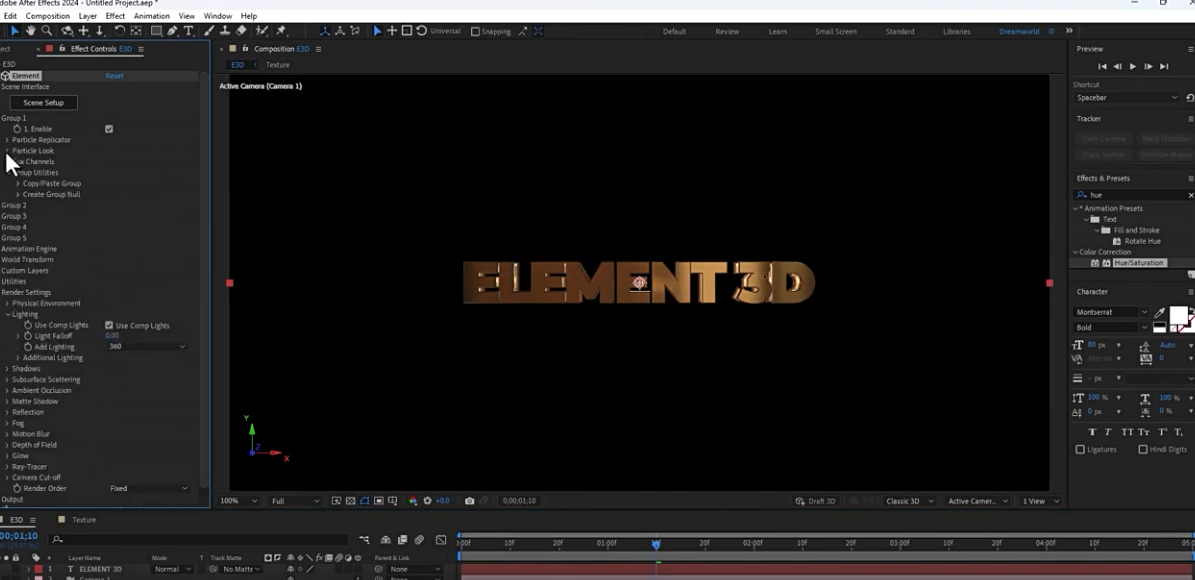This screenshot has height=580, width=1195.
Task: Click the white fill color swatch
Action: tap(1178, 315)
